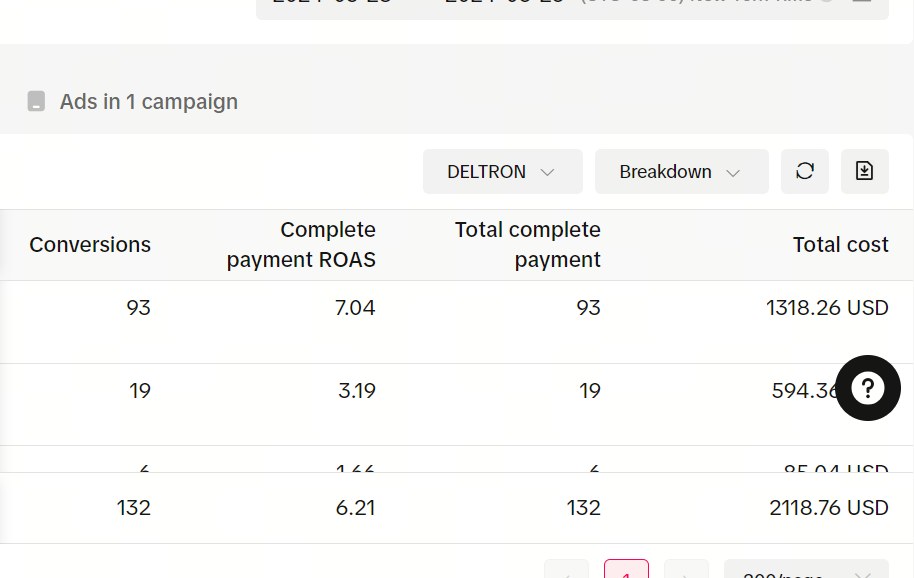
Task: Expand the Breakdown dropdown
Action: coord(681,171)
